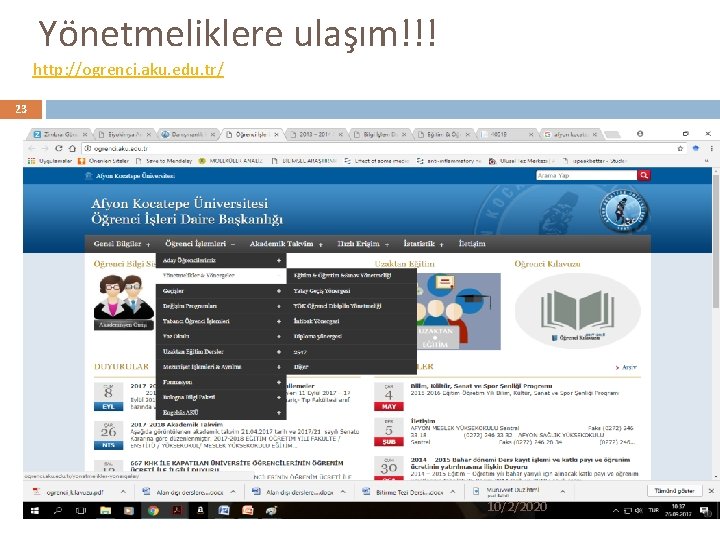The width and height of the screenshot is (720, 540).
Task: Open Bilim, Kültür, Sanat ve Spor Şenliği news
Action: (481, 386)
